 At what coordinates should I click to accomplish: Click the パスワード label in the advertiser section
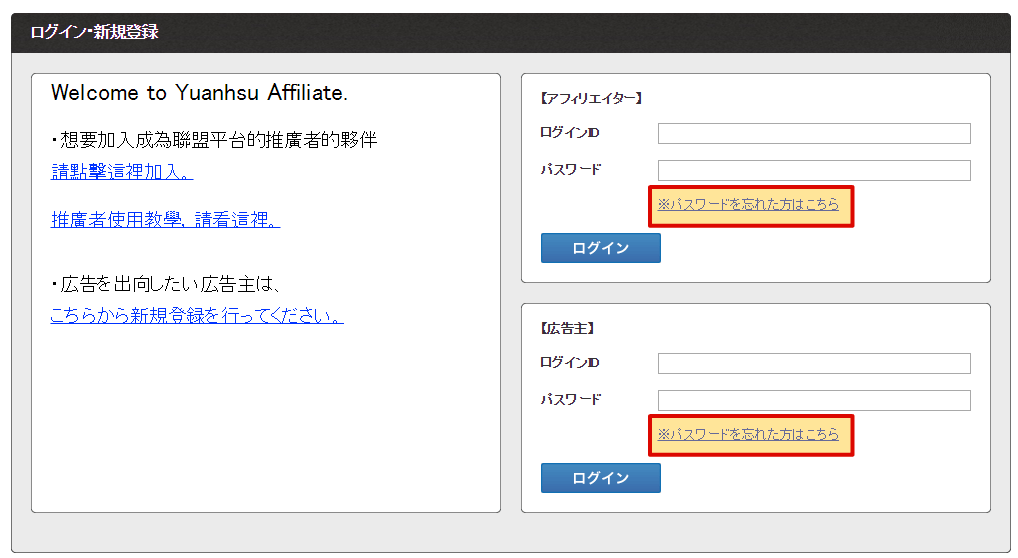pos(571,400)
